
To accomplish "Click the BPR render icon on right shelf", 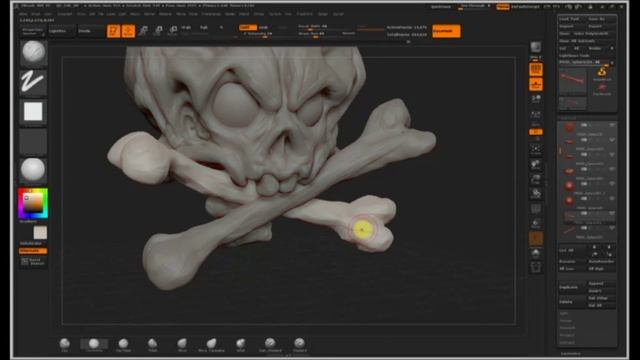I will pyautogui.click(x=536, y=47).
